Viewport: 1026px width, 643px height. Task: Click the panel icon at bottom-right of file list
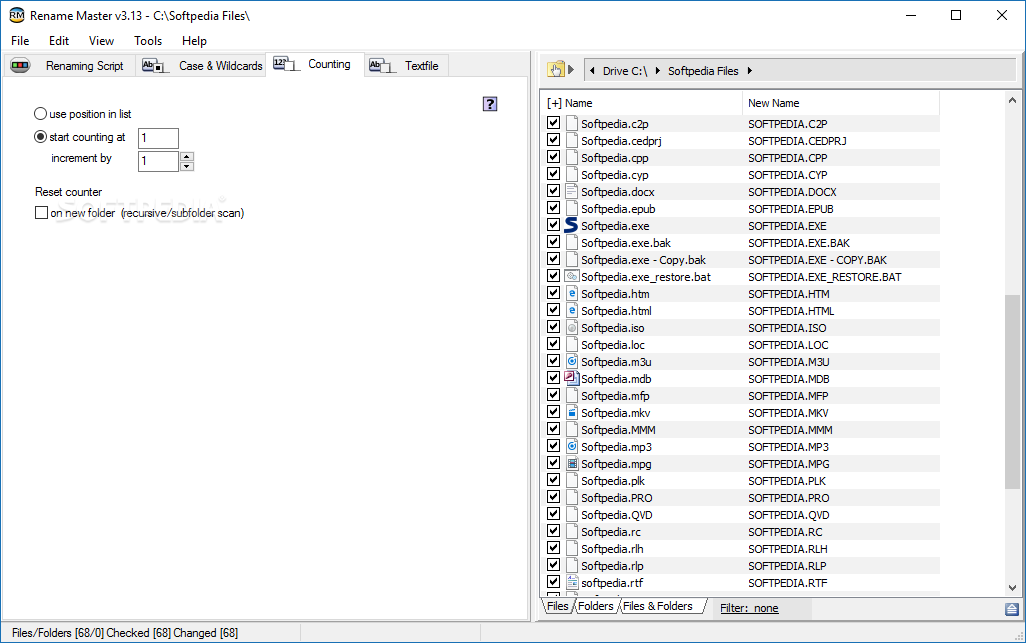click(1012, 609)
